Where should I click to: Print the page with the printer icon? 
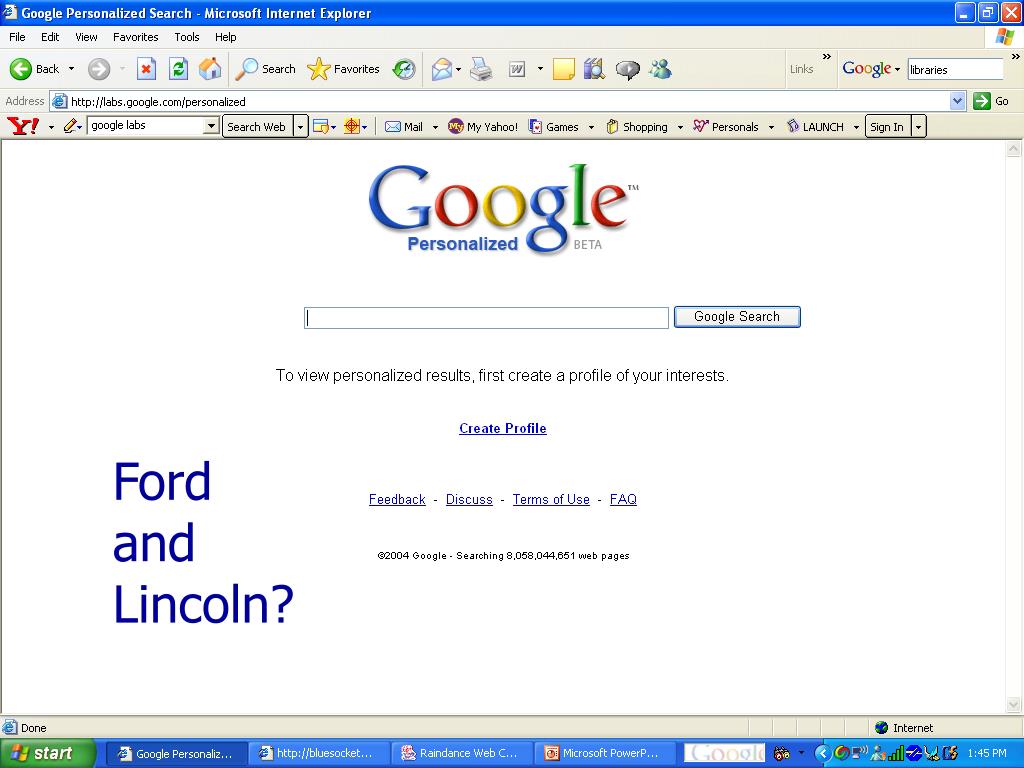481,69
